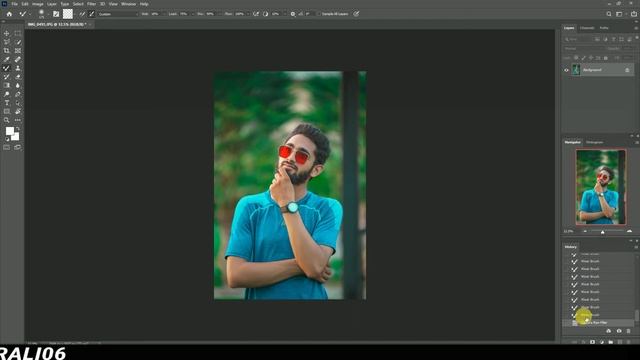Open the Window menu

point(128,4)
